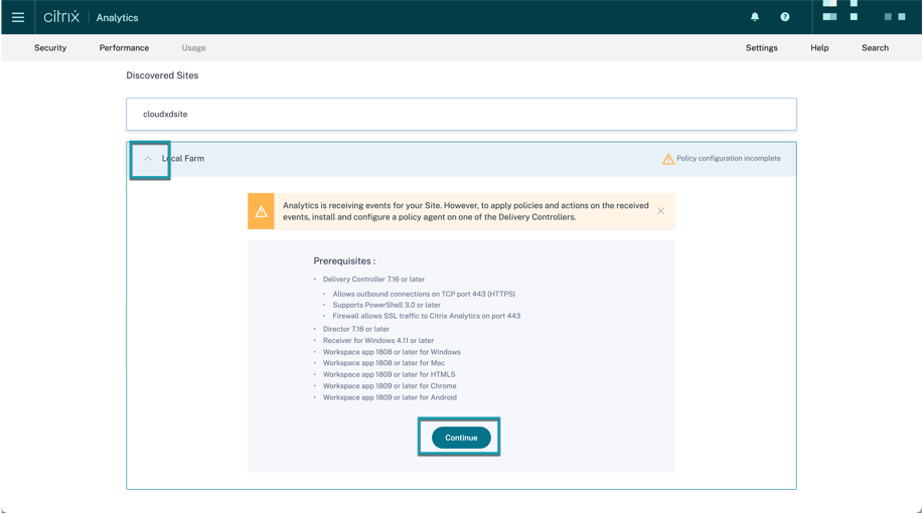
Task: Click the Prerequisites heading
Action: [344, 261]
